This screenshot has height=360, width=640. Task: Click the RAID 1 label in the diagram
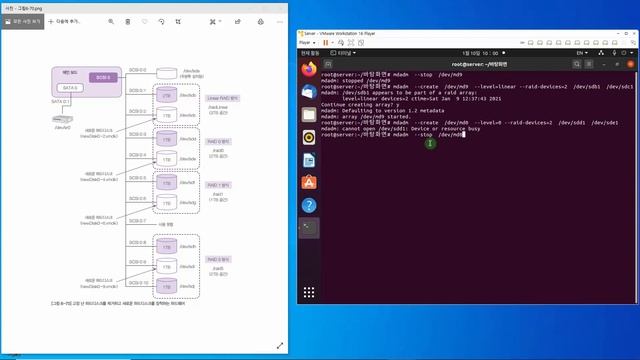pos(218,185)
